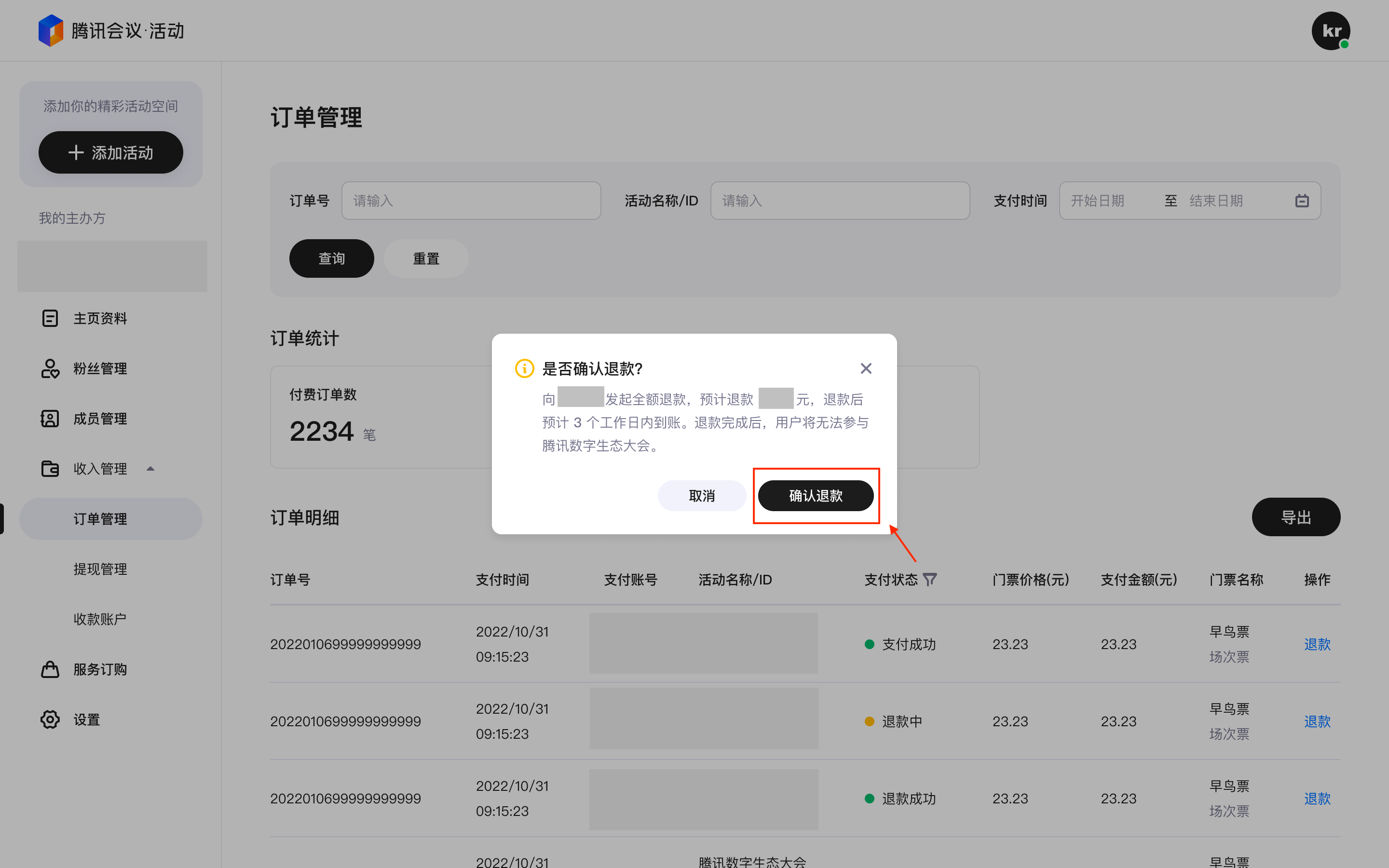Click the 门票价格(元) column header
The image size is (1389, 868).
point(1031,579)
